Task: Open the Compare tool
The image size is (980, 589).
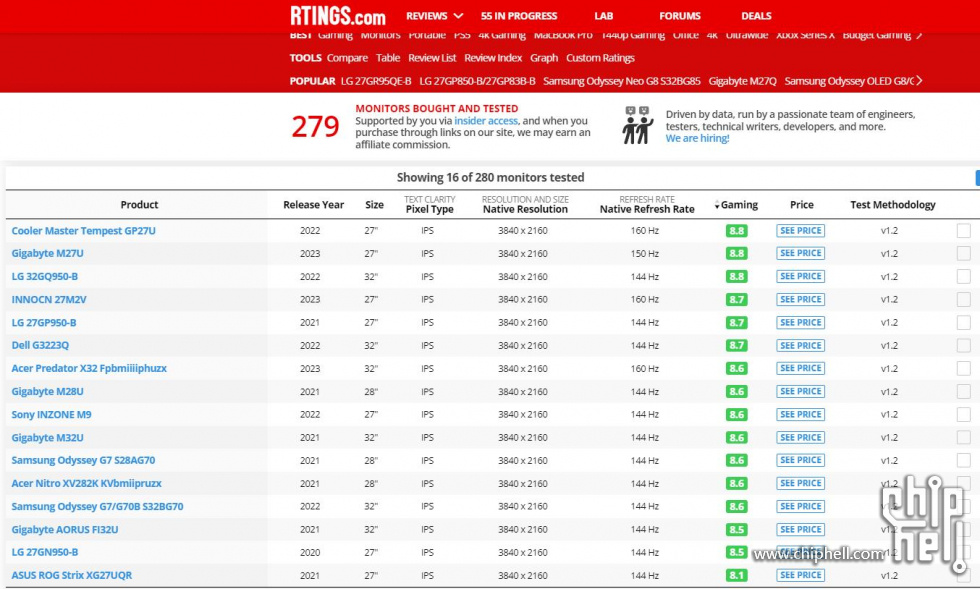Action: 347,58
